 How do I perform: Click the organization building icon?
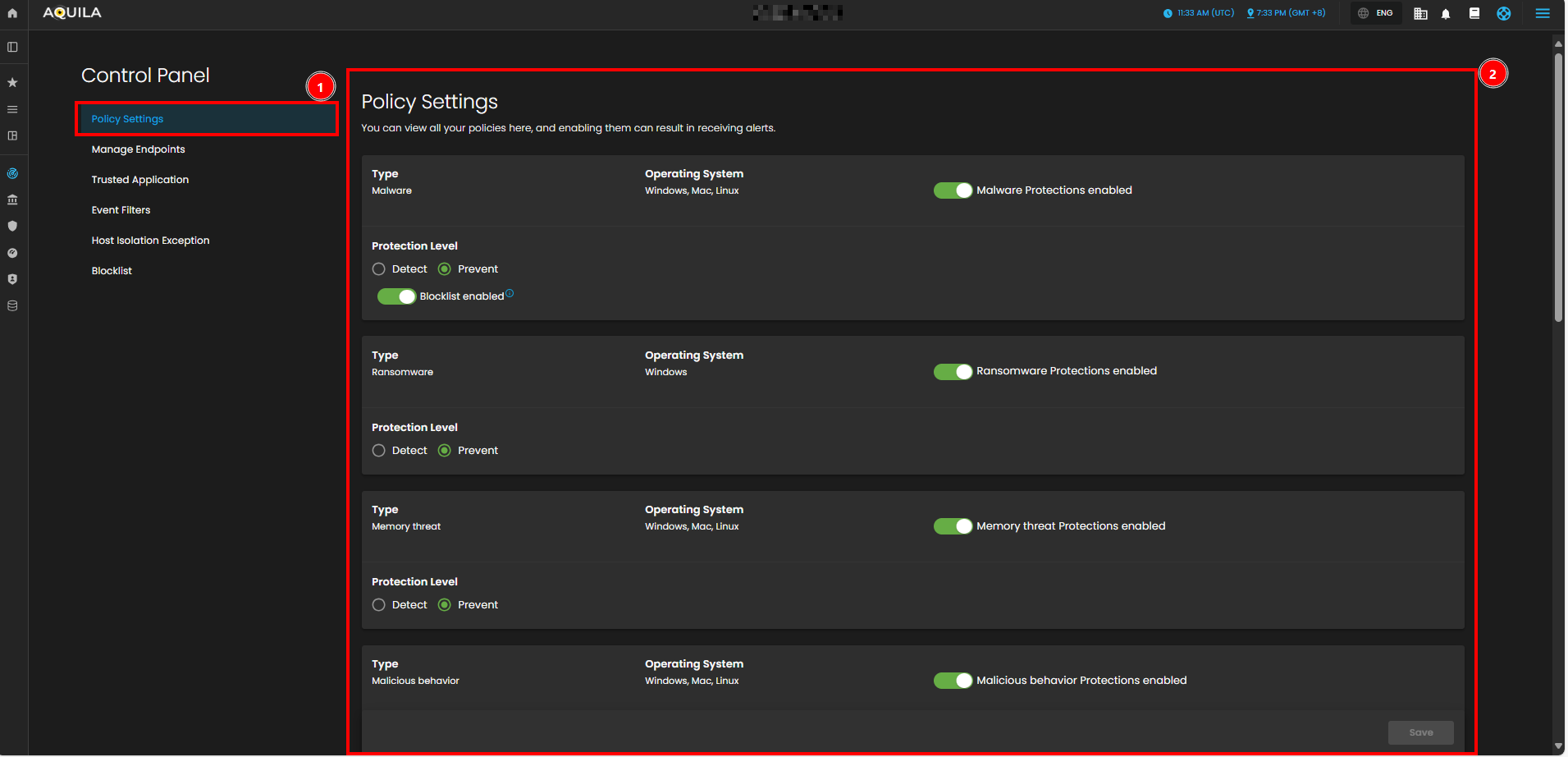1420,14
